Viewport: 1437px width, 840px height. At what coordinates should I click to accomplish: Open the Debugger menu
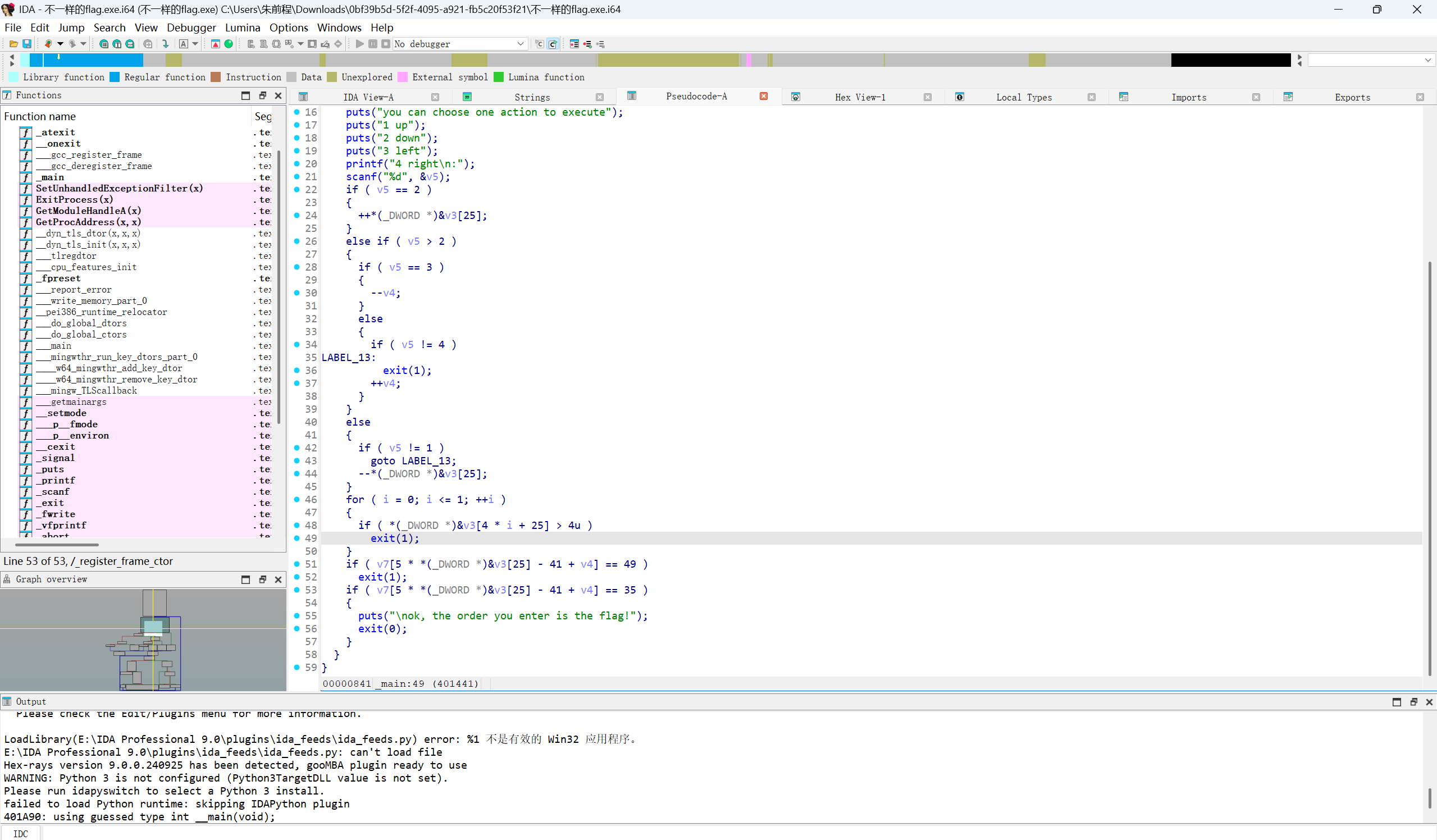coord(191,28)
